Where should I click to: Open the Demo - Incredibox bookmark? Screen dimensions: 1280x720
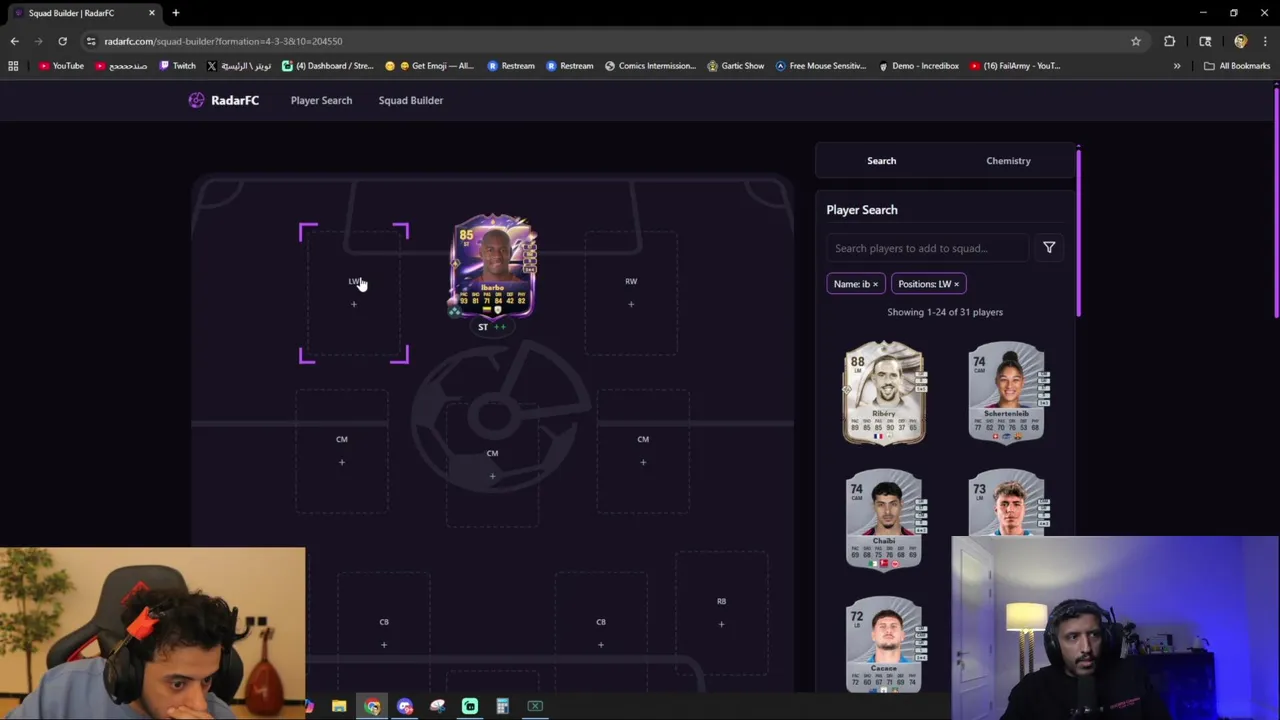pyautogui.click(x=918, y=66)
